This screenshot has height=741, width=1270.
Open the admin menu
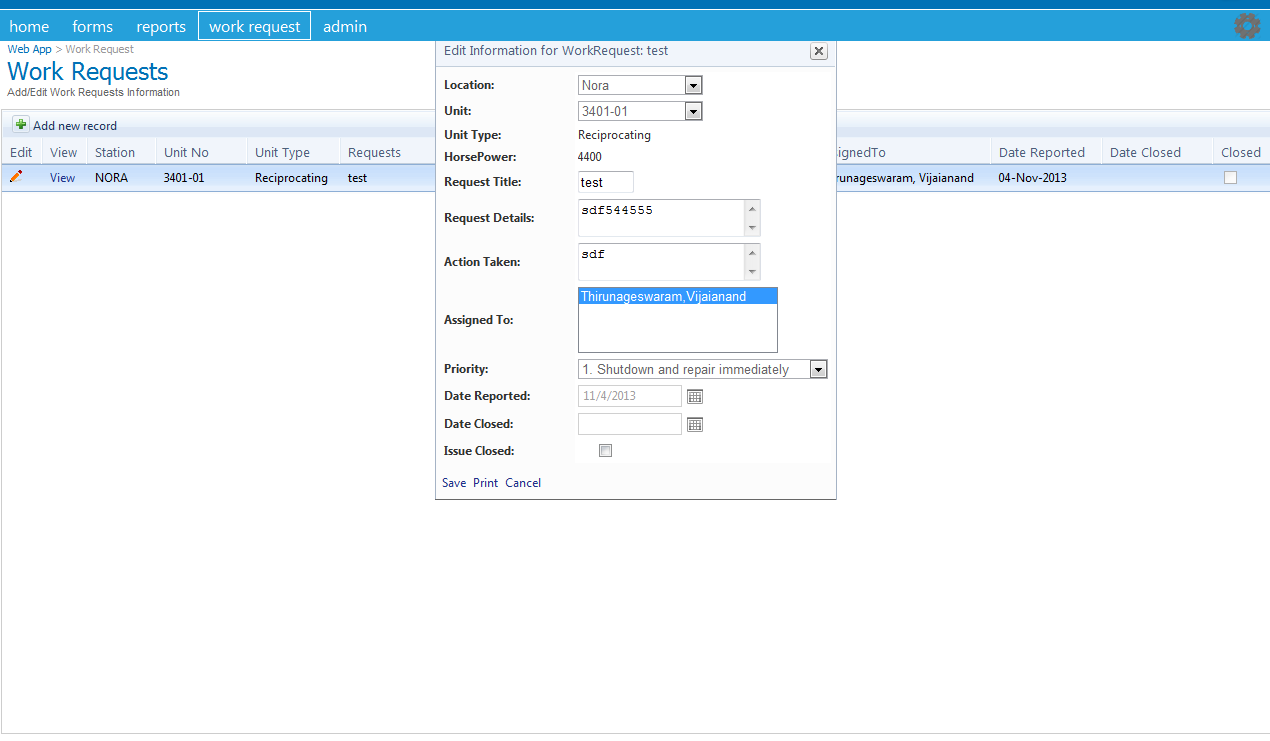(x=345, y=26)
